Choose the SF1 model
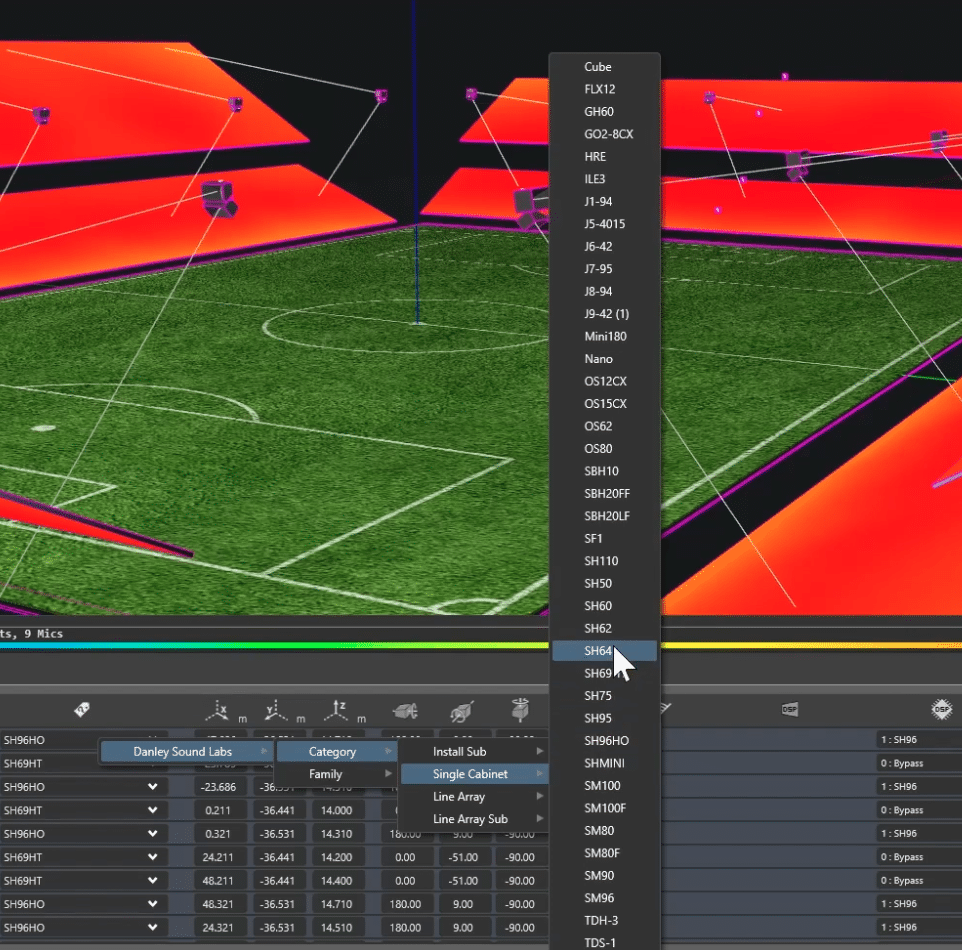 tap(604, 538)
